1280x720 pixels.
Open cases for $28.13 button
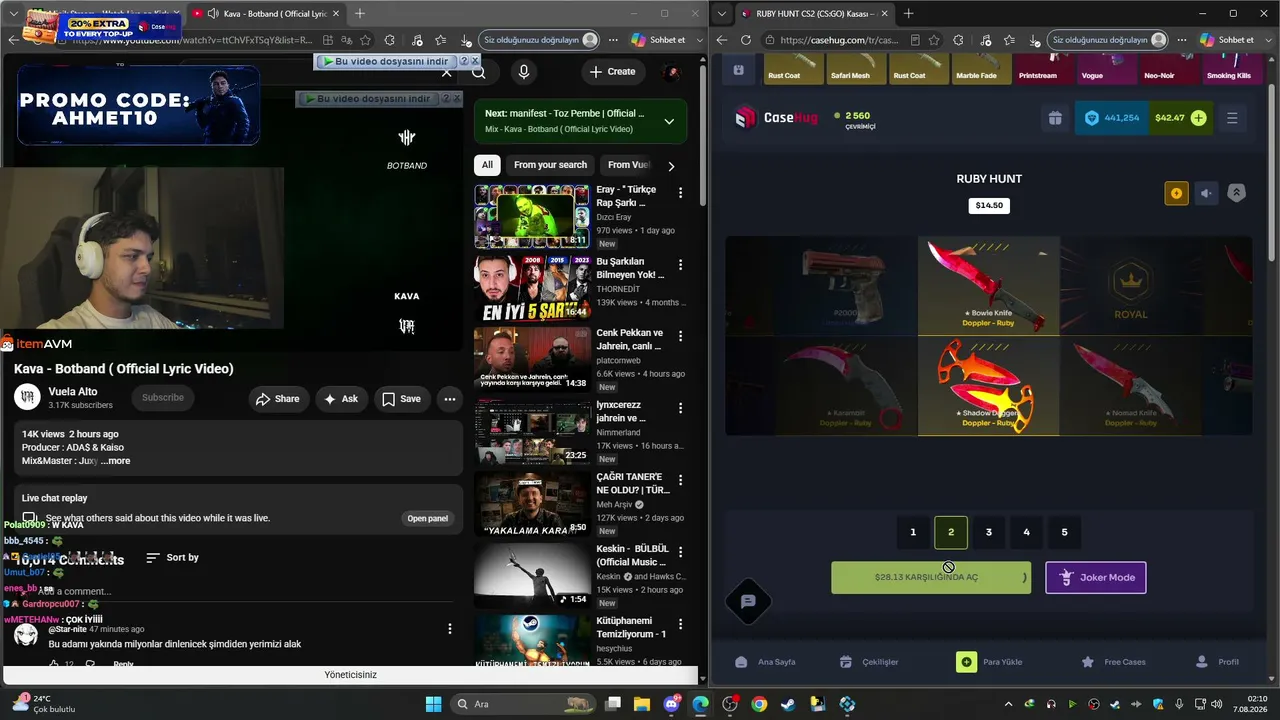coord(931,577)
